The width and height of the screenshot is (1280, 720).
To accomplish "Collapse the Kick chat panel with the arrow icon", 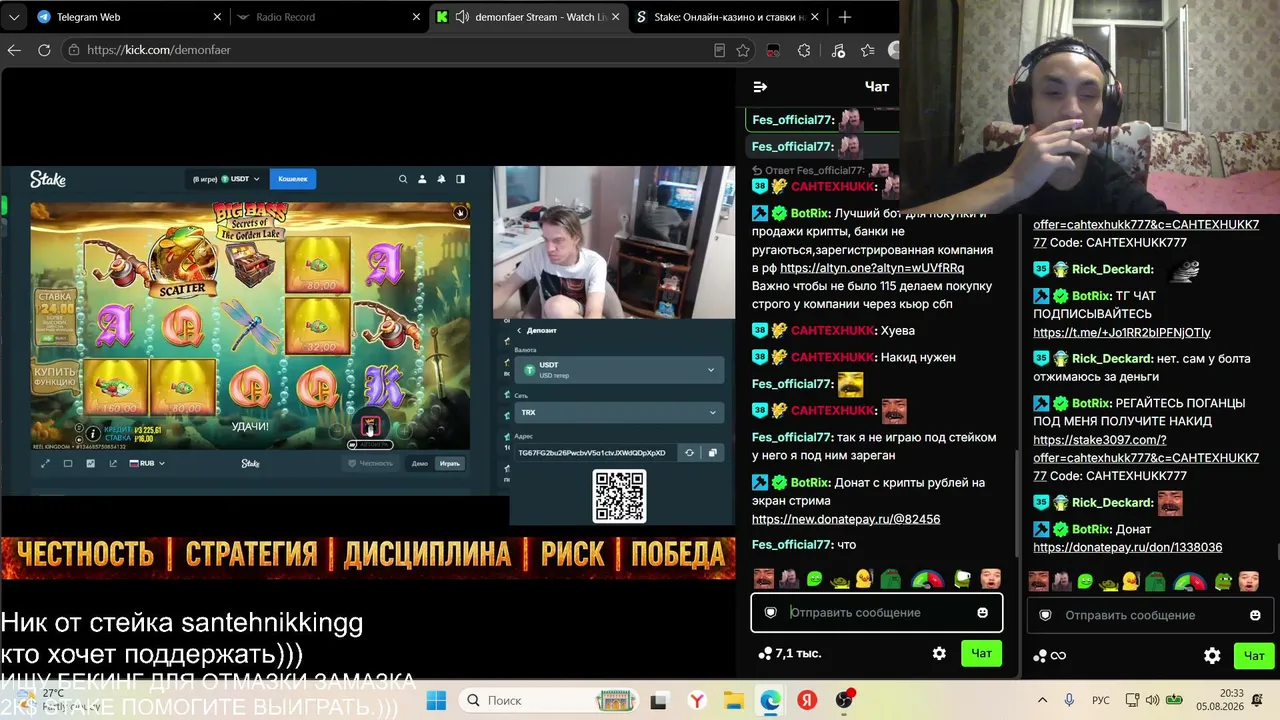I will point(760,87).
